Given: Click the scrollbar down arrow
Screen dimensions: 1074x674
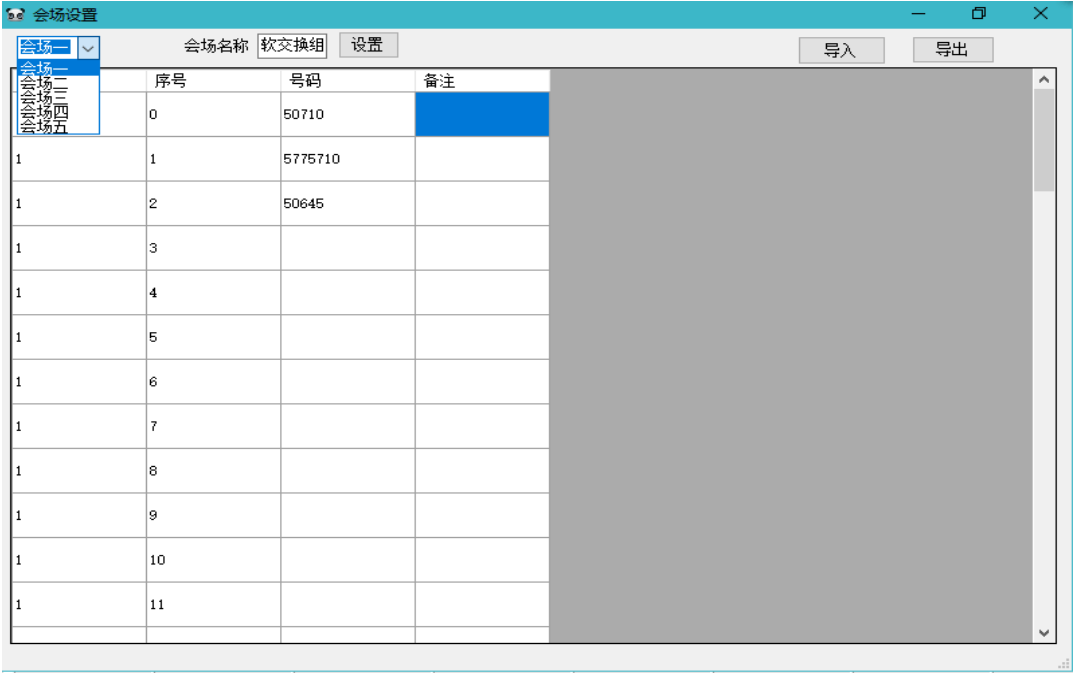Looking at the screenshot, I should tap(1043, 633).
